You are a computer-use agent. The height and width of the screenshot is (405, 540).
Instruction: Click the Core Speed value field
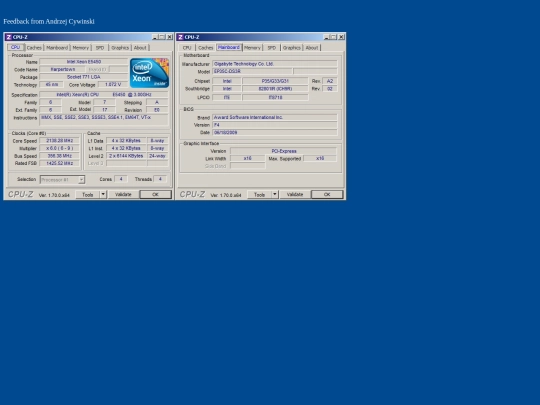60,141
